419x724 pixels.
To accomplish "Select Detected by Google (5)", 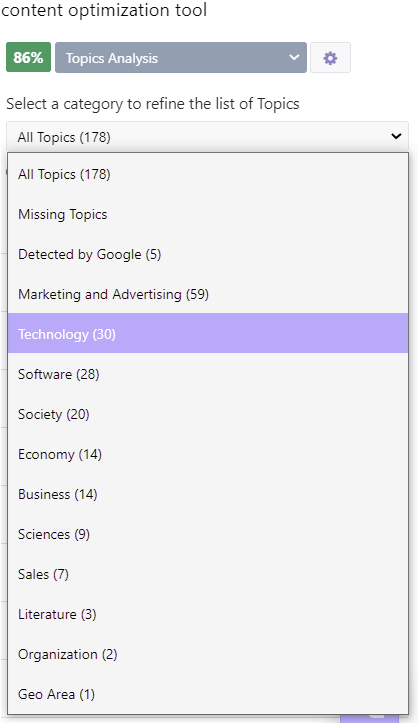I will click(x=208, y=254).
